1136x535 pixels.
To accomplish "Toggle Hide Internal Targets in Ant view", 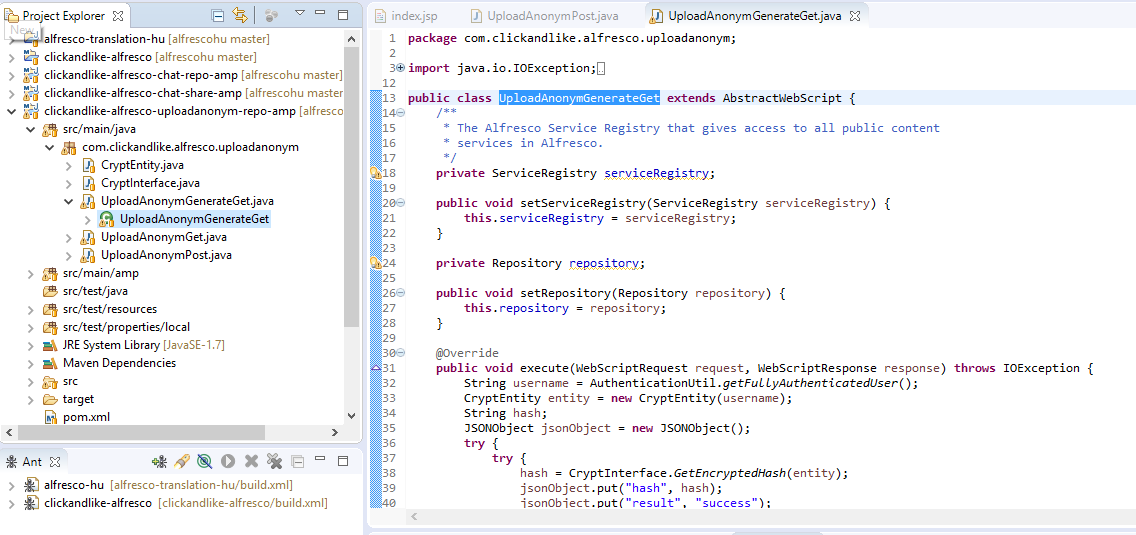I will tap(205, 461).
